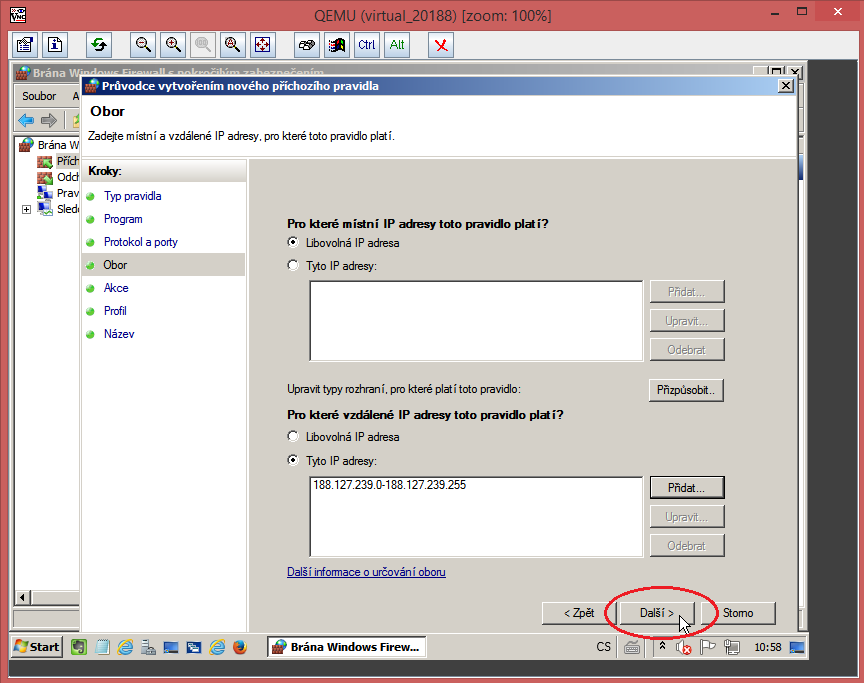Go to Název step

119,334
